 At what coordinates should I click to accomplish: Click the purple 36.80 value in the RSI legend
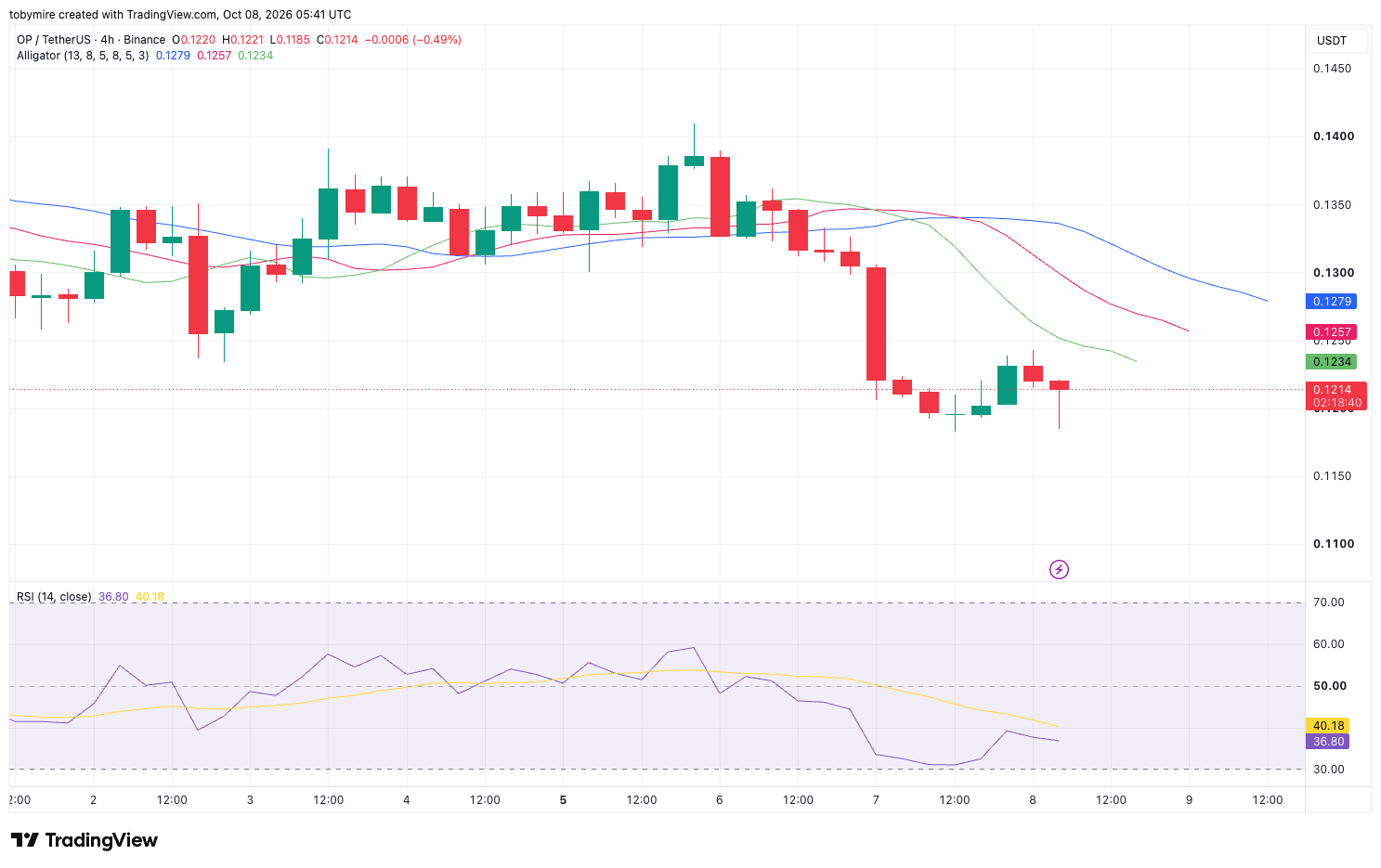tap(113, 597)
